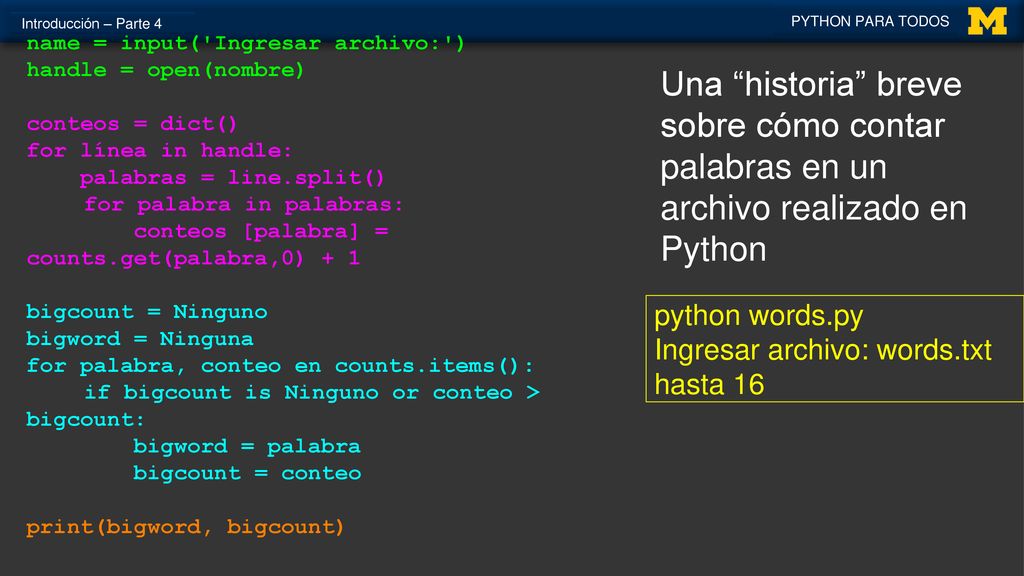Click the output line 'python words.py'

pos(759,317)
